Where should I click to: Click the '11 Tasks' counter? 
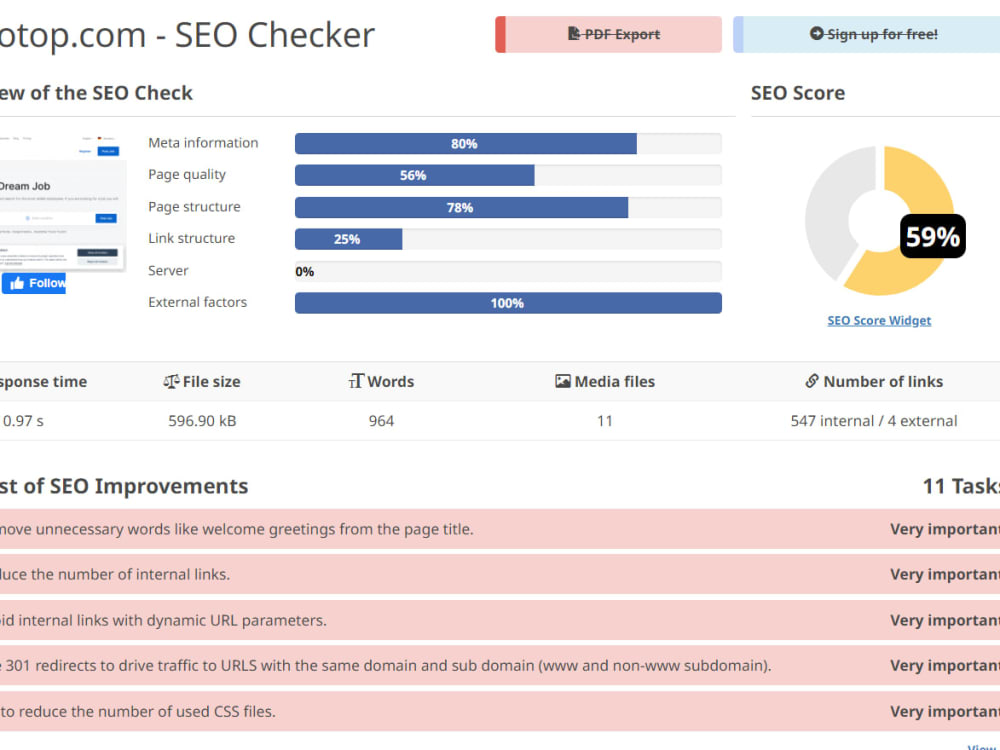pyautogui.click(x=961, y=487)
